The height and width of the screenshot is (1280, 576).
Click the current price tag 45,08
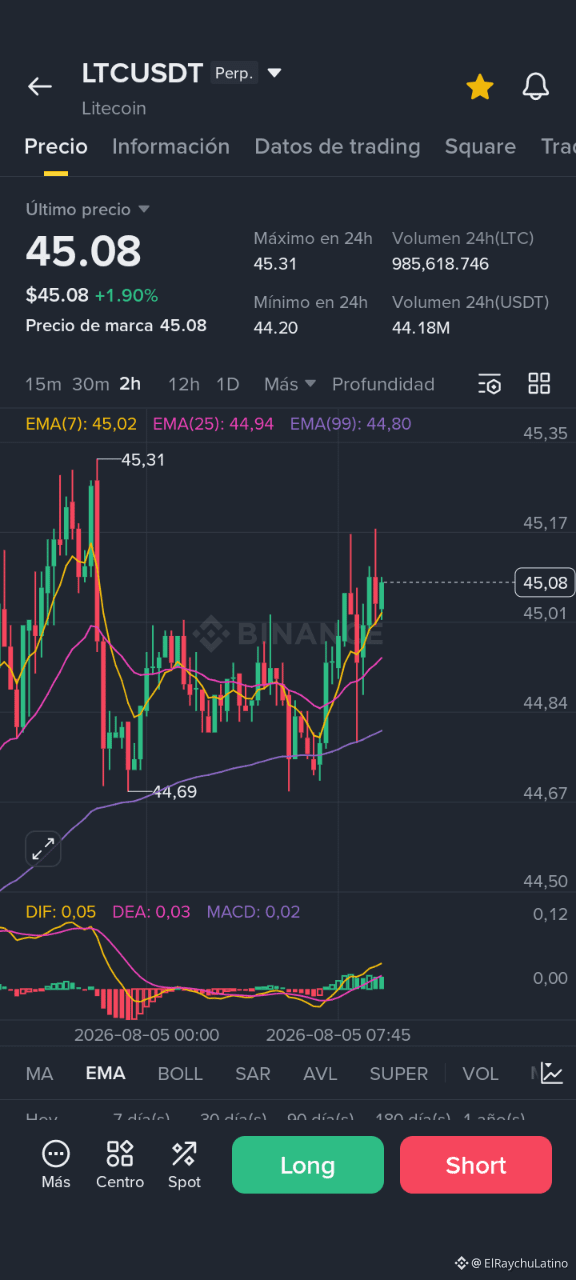pos(545,582)
